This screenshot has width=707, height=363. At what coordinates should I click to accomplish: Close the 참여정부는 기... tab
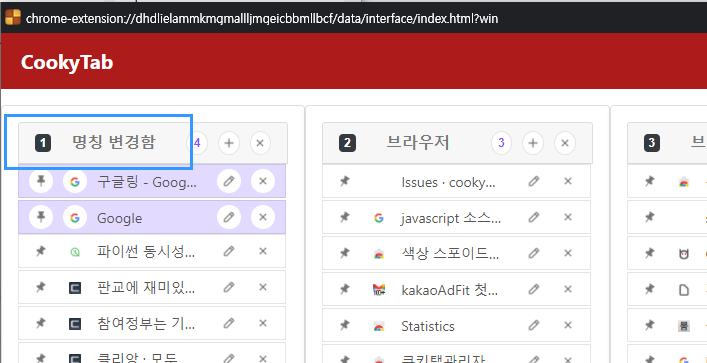[x=263, y=323]
